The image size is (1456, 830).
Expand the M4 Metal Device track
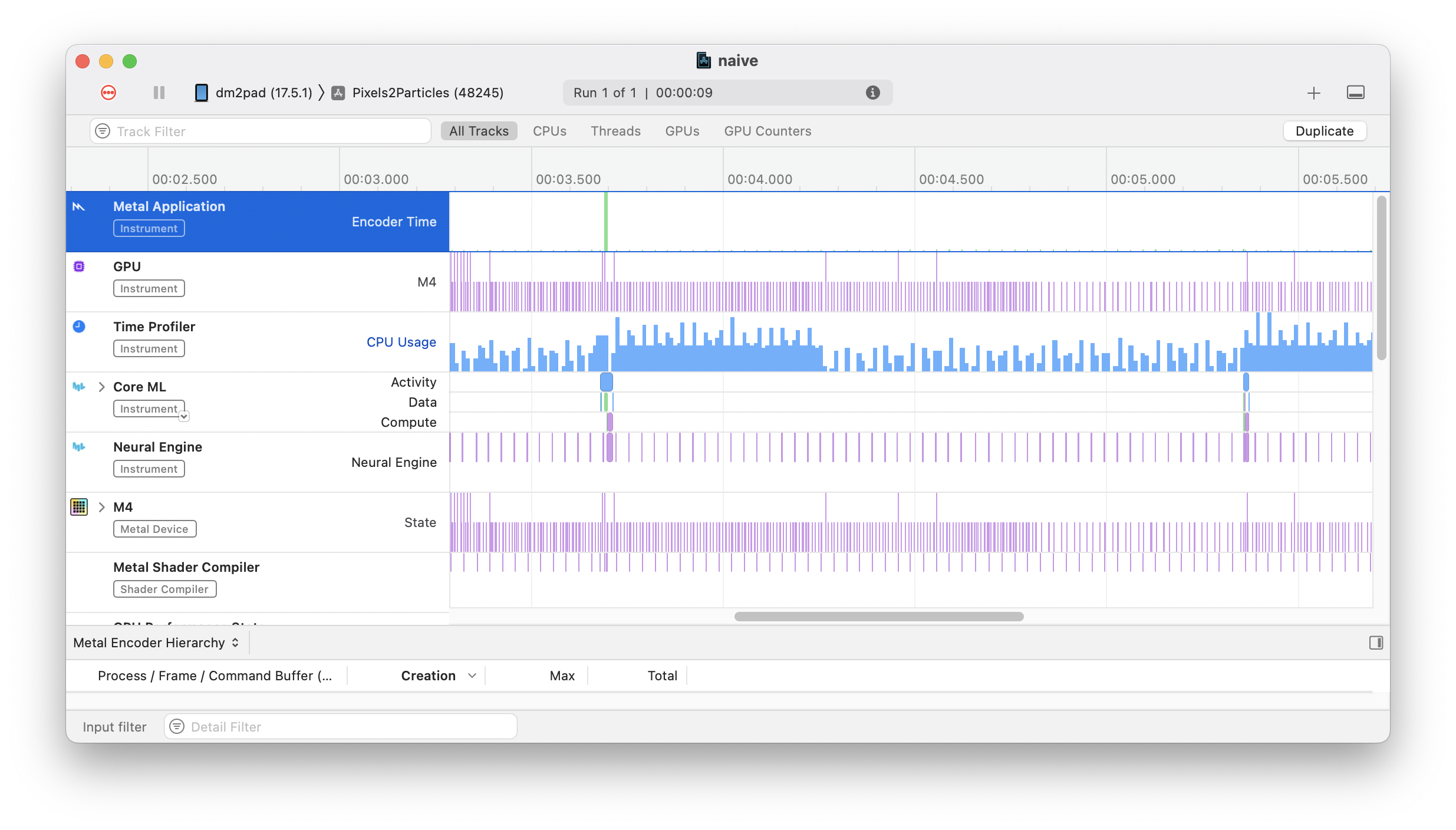click(x=101, y=507)
